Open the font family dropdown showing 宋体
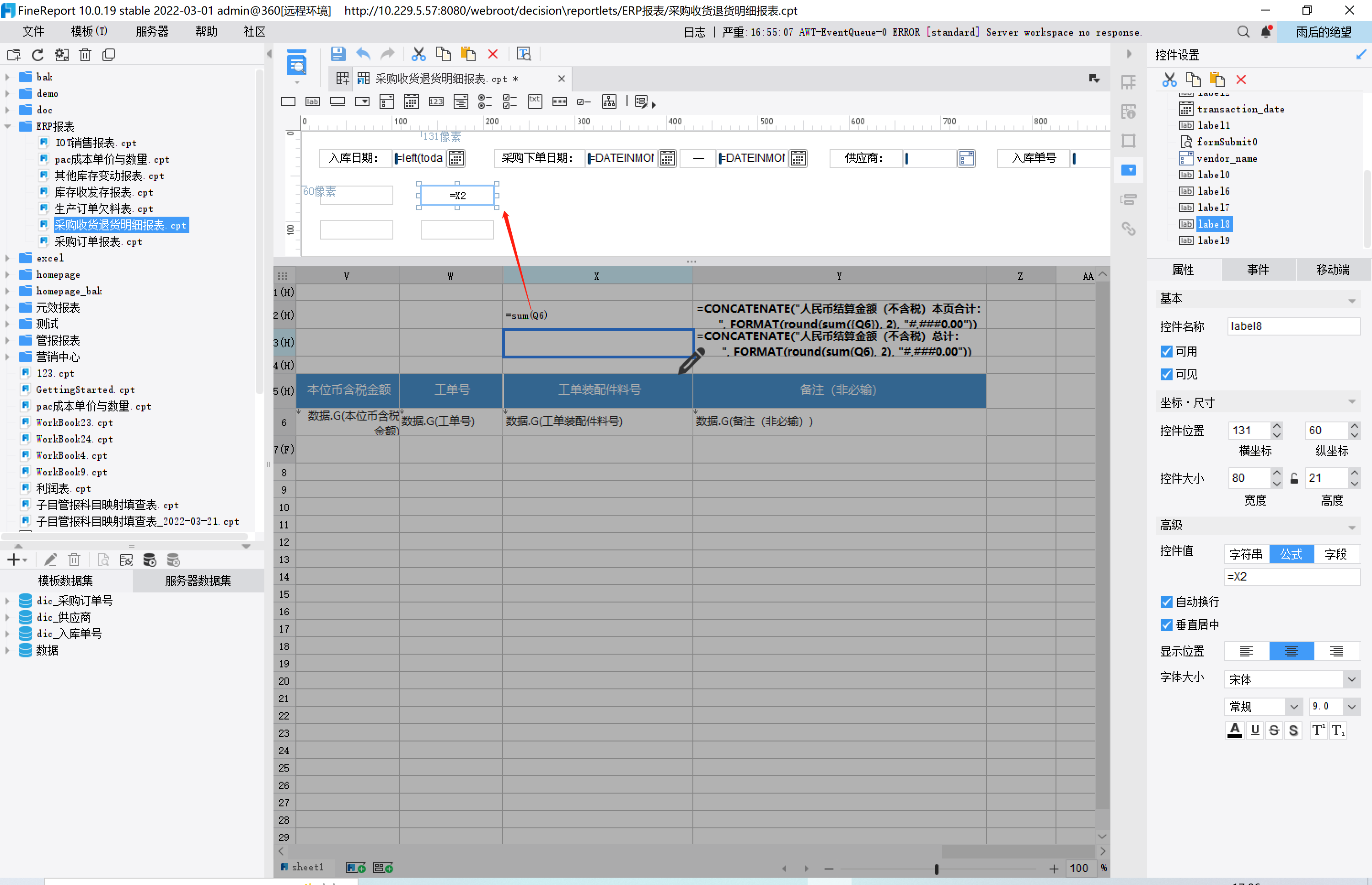The image size is (1372, 885). tap(1351, 679)
